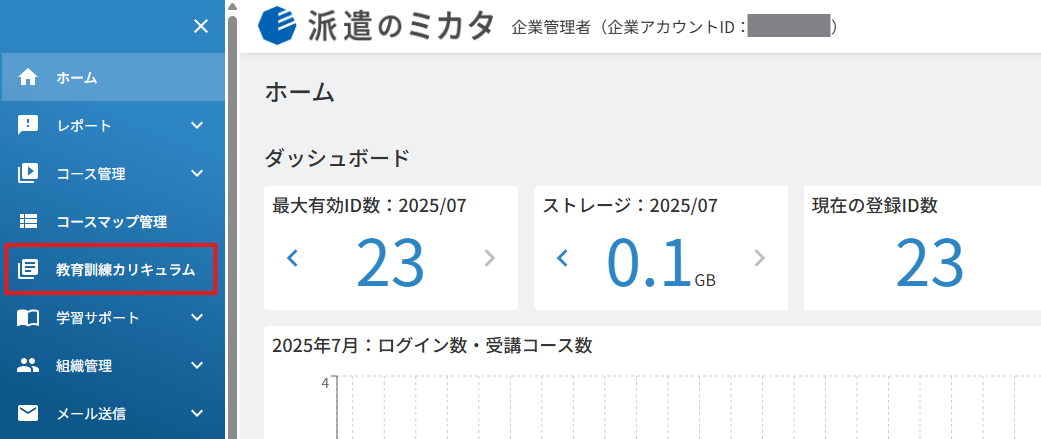Click the storage value 0.1 GB
Viewport: 1041px width, 439px height.
pyautogui.click(x=661, y=262)
